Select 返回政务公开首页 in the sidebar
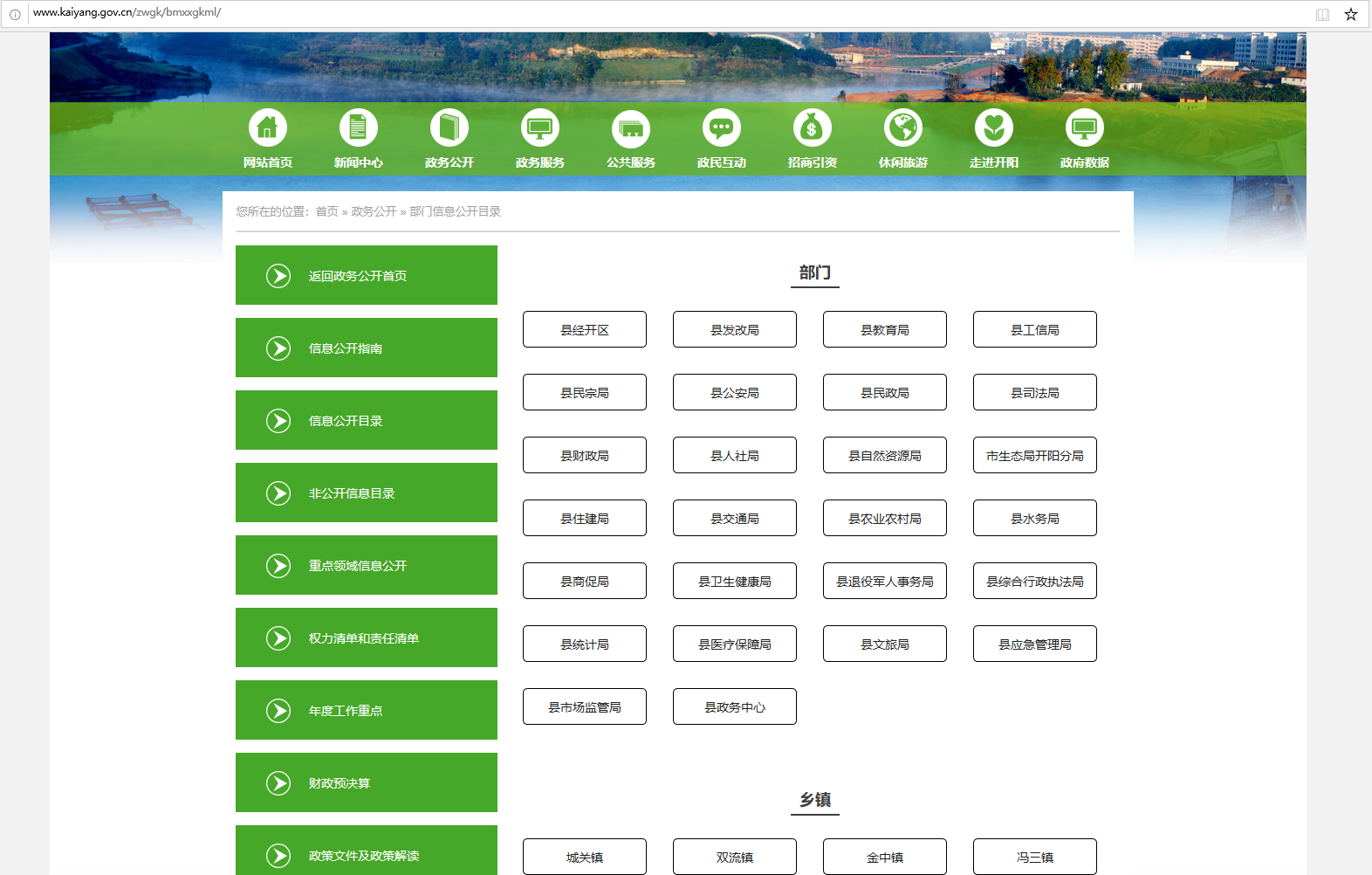This screenshot has width=1372, height=875. (367, 276)
